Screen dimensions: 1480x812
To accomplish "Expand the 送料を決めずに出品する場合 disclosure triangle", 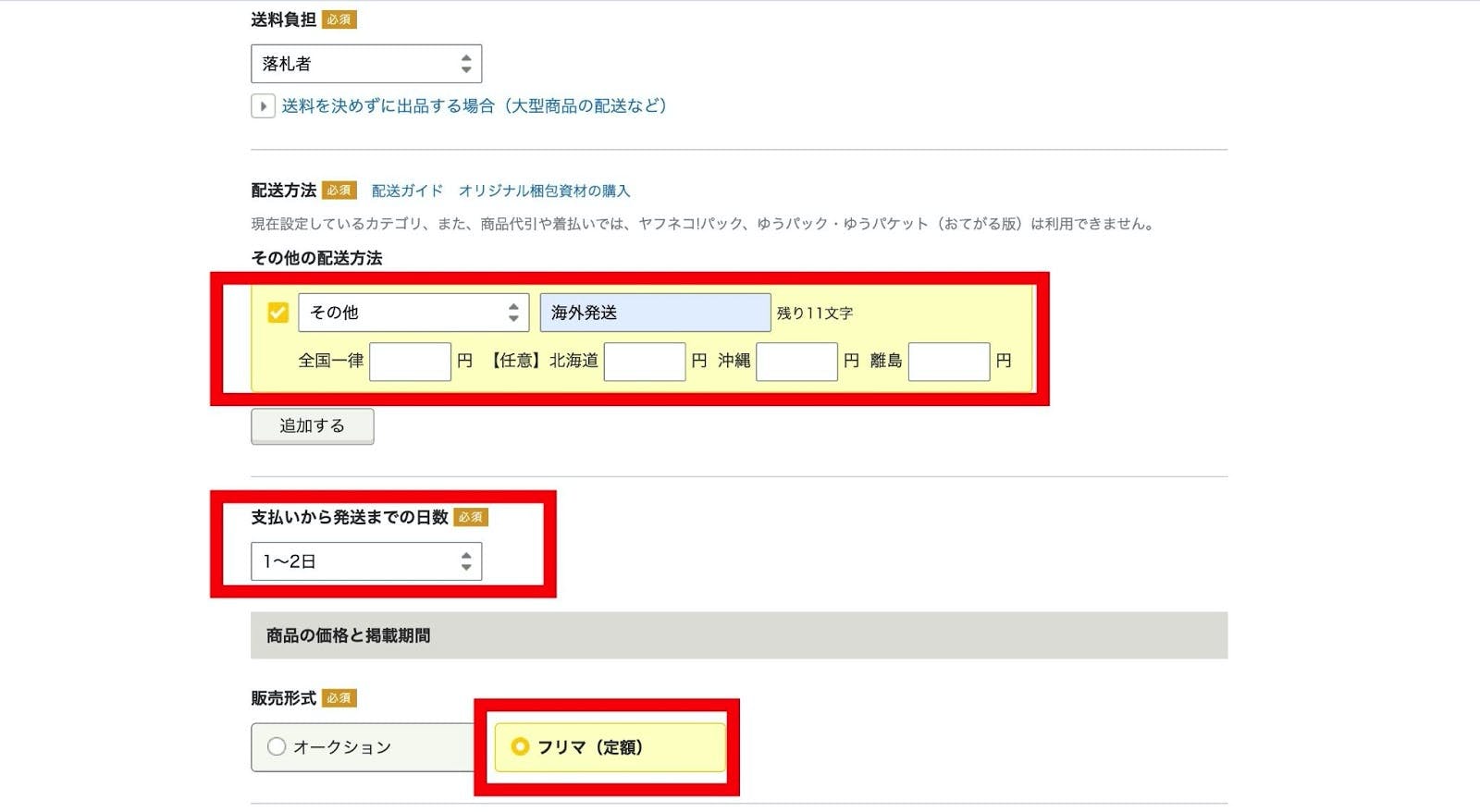I will [263, 106].
